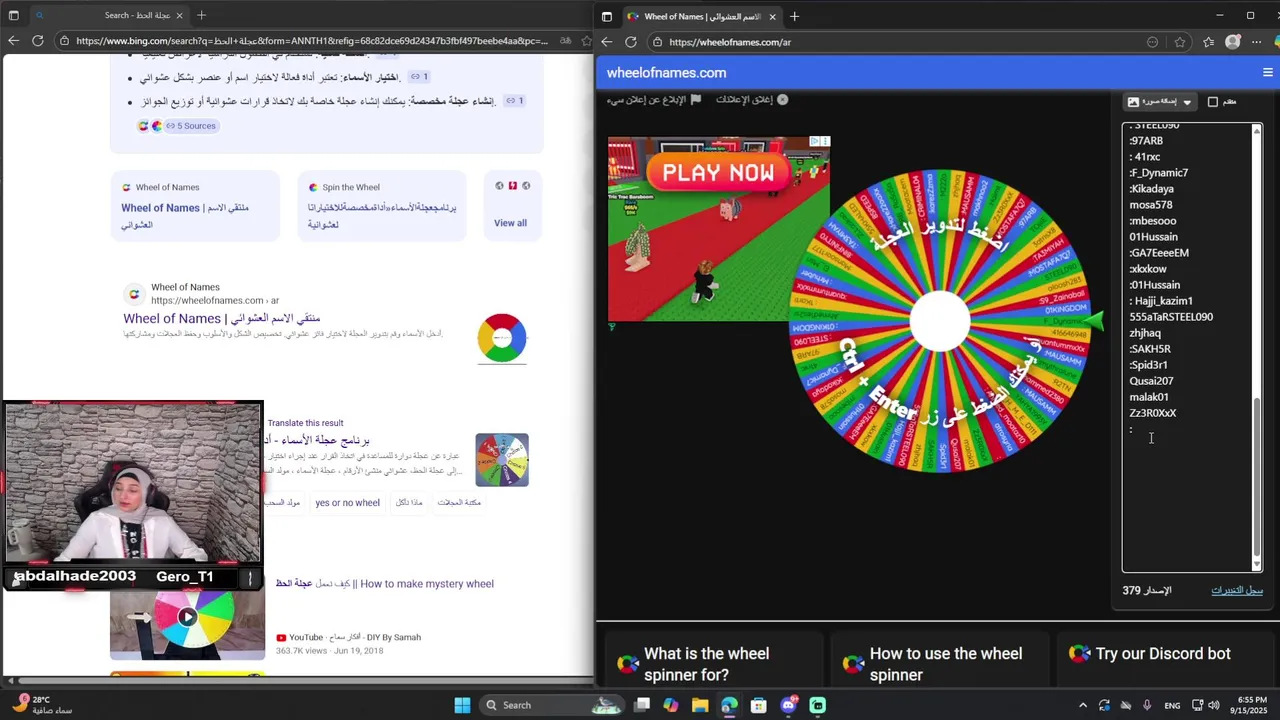Add wheelofnames page to favorites with star icon

(x=1180, y=42)
